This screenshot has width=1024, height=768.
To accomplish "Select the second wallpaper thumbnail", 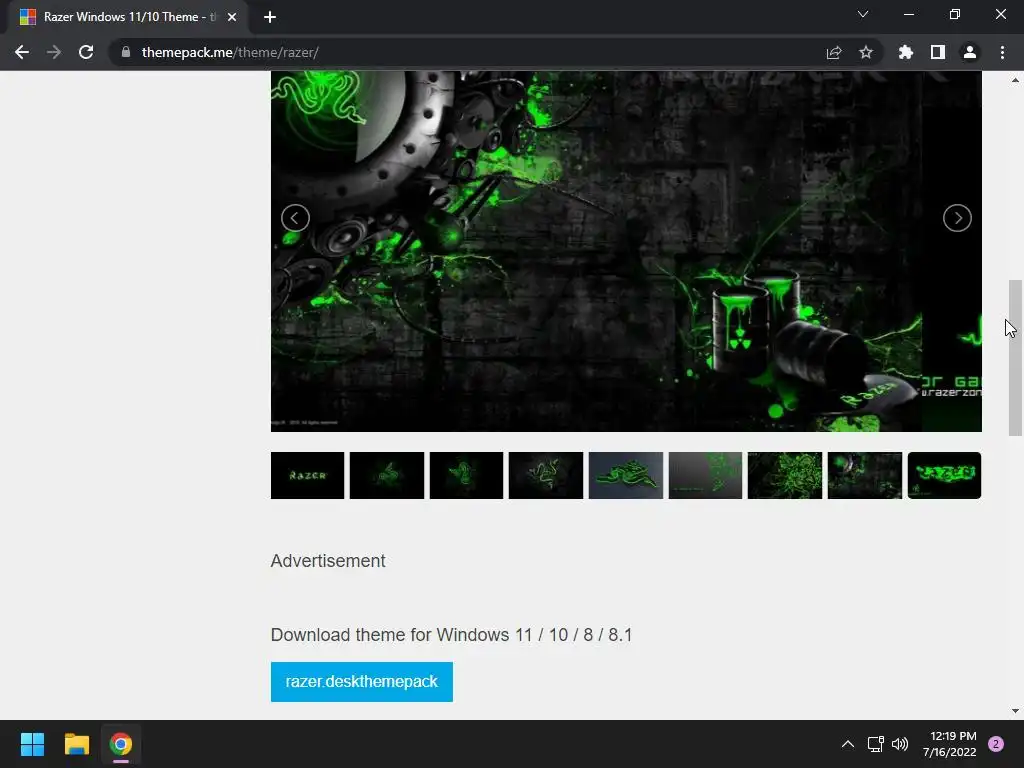I will tap(387, 475).
